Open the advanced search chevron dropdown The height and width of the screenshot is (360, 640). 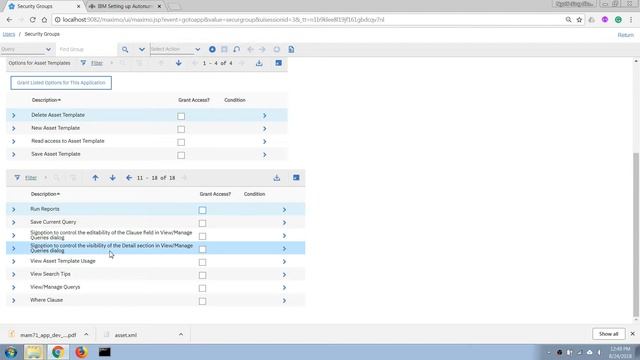point(142,49)
